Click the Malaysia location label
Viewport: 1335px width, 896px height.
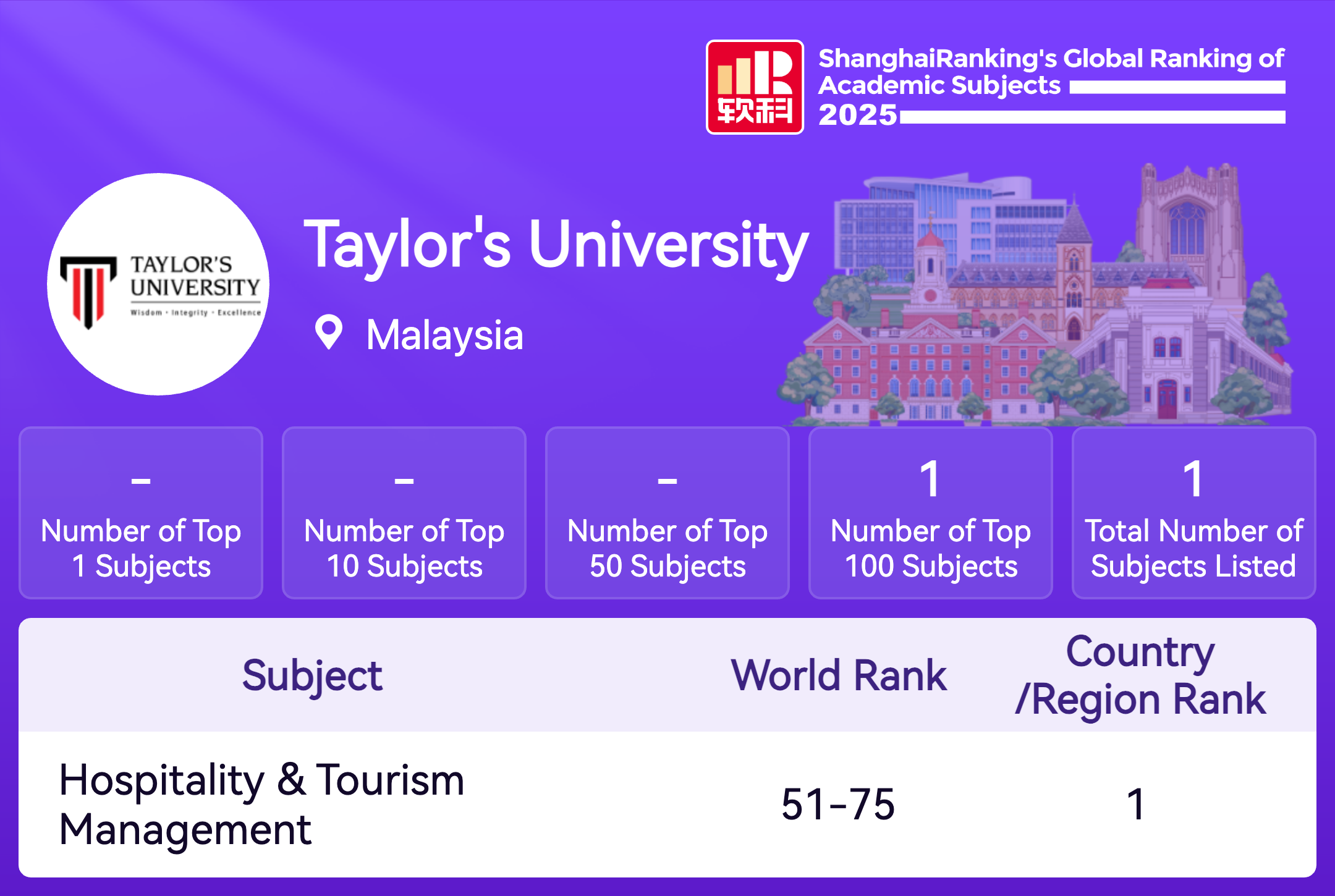(x=444, y=336)
